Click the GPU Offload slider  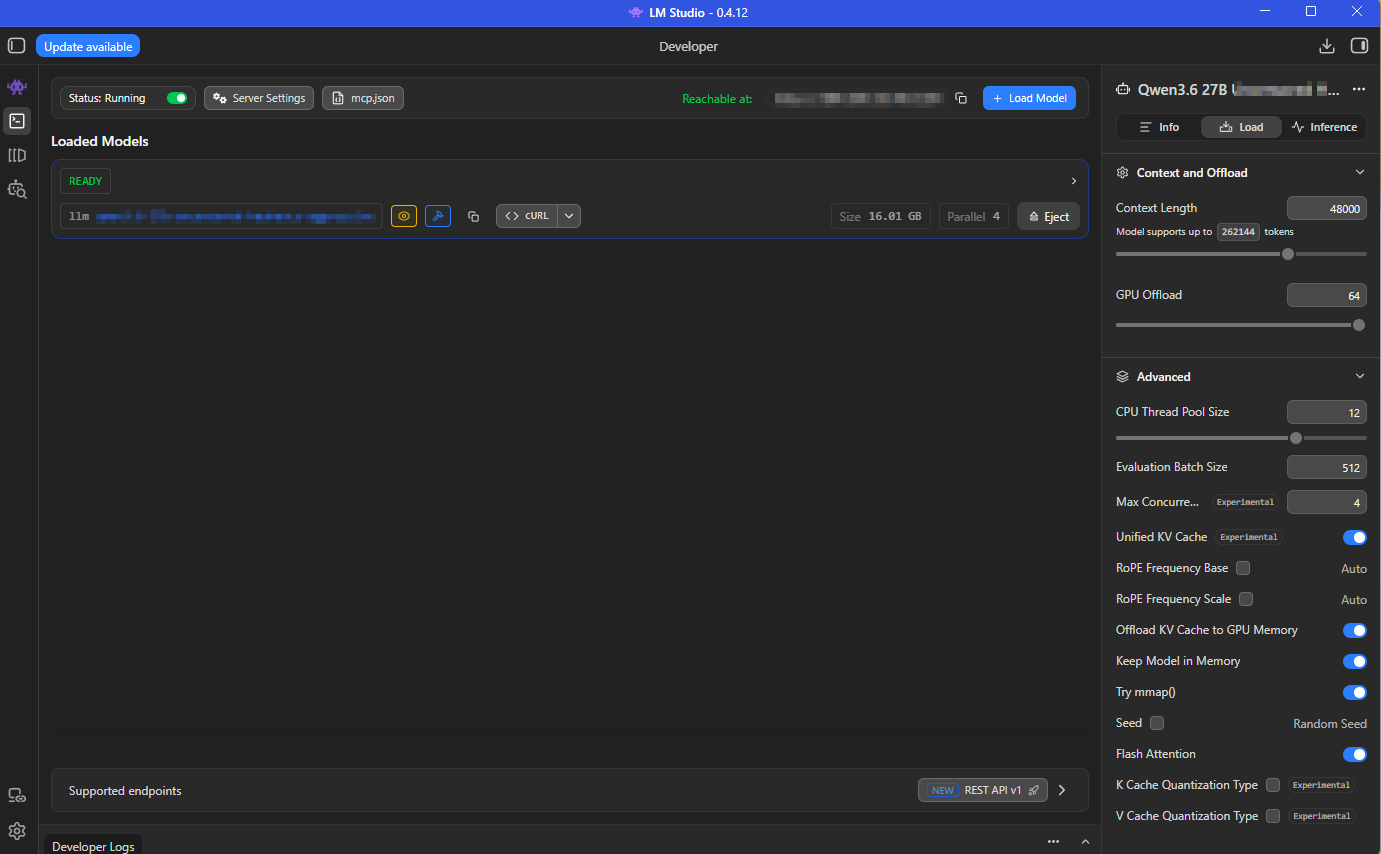point(1241,325)
